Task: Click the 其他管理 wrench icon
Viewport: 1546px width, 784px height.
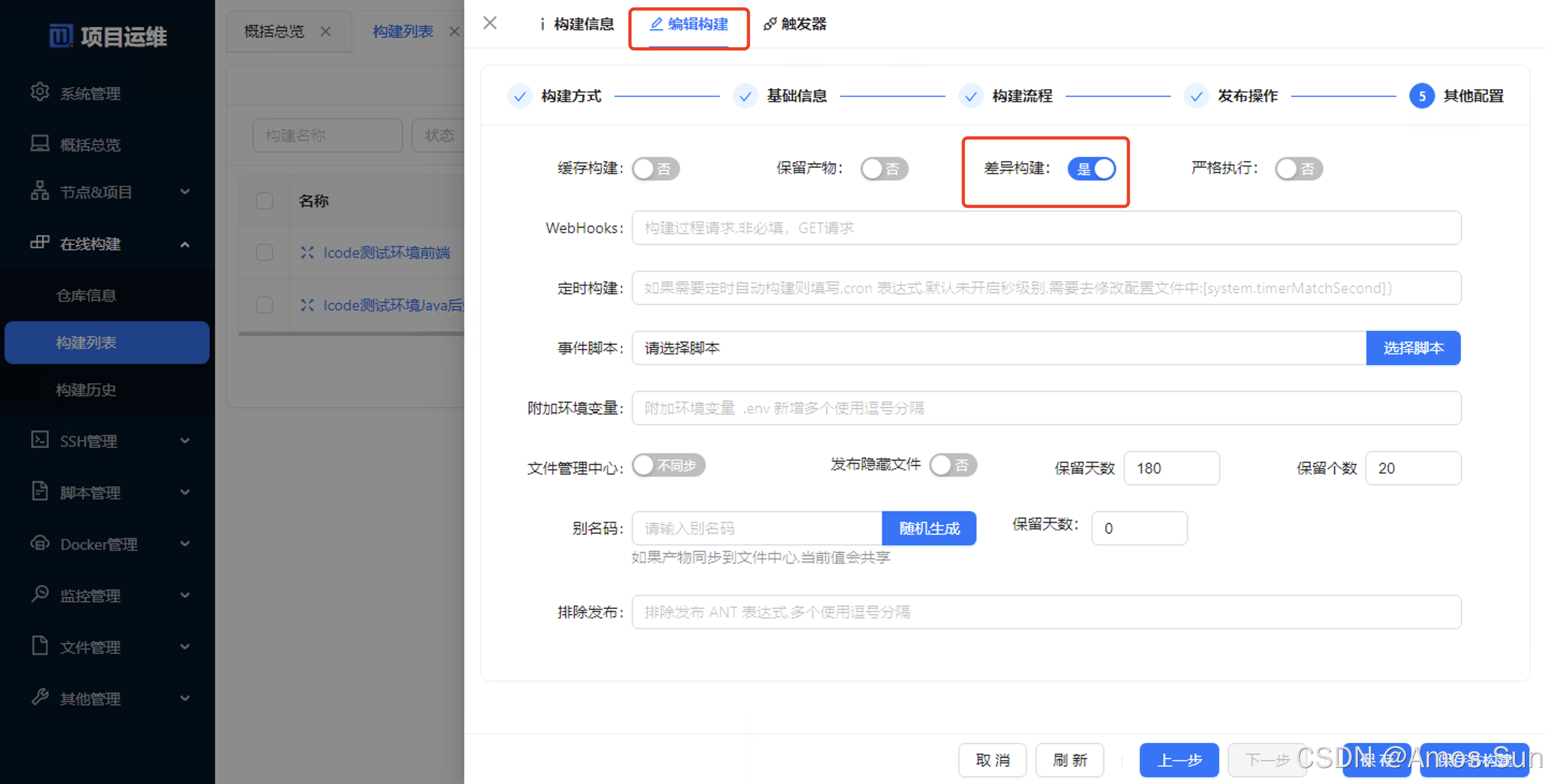Action: pos(40,697)
